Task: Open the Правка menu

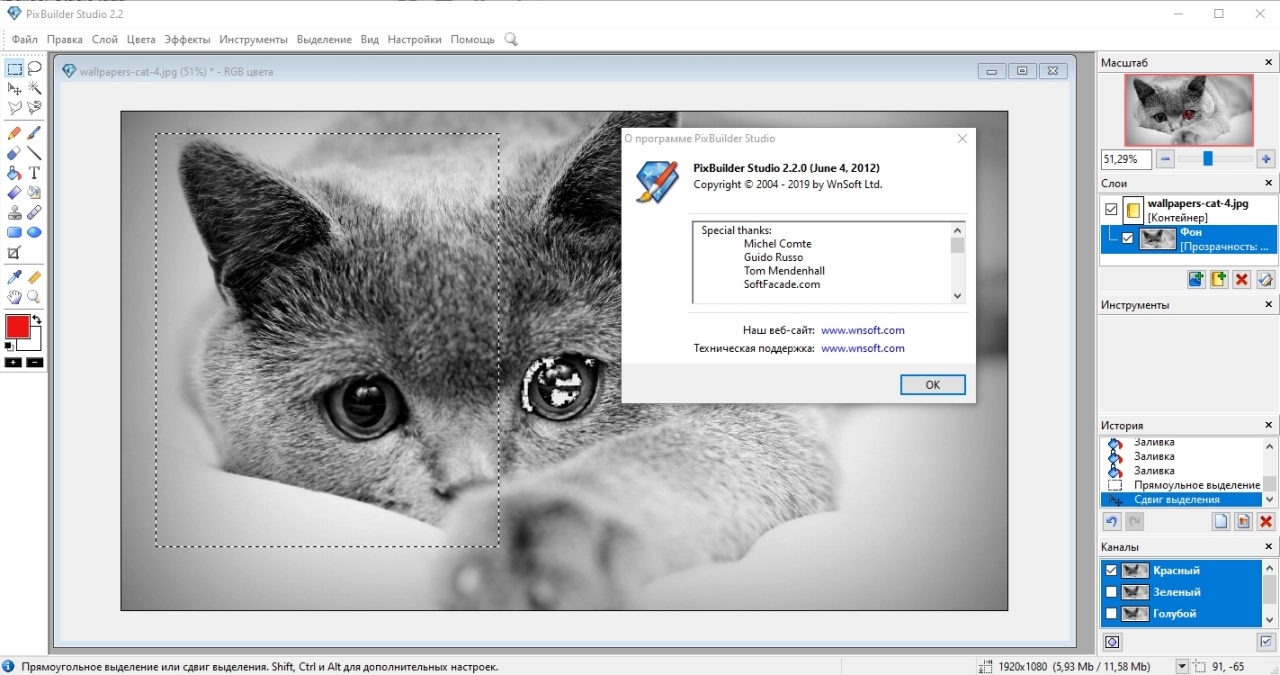Action: pyautogui.click(x=65, y=39)
